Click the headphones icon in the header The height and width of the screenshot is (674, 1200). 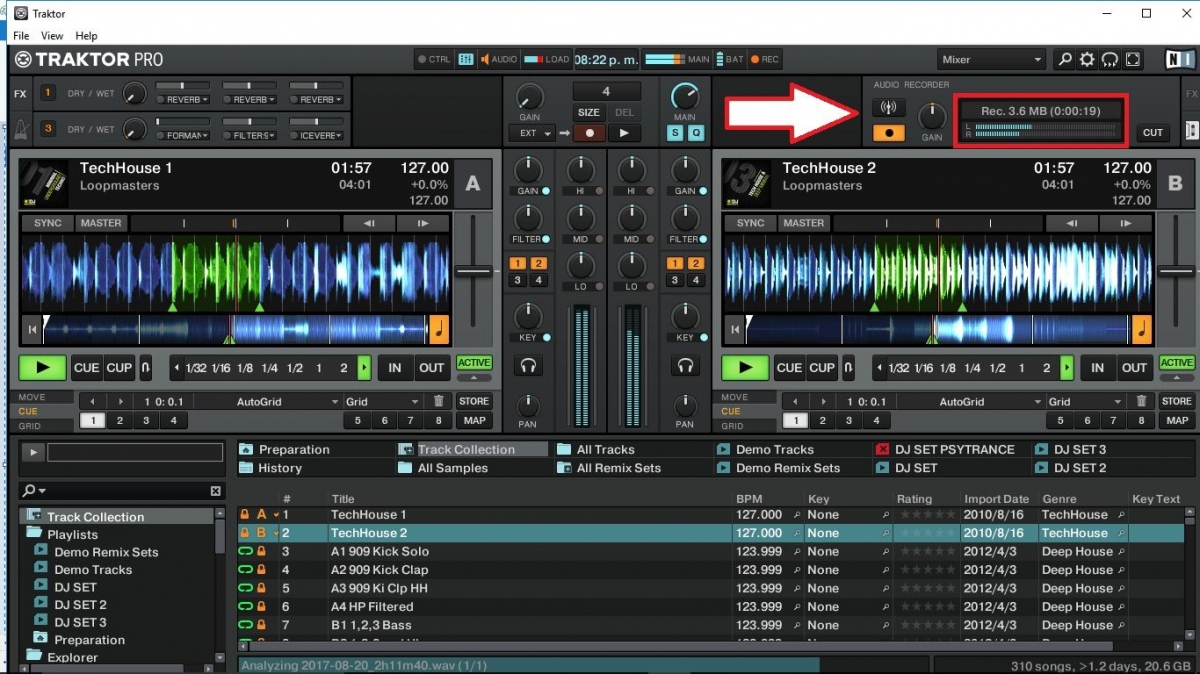(1110, 60)
